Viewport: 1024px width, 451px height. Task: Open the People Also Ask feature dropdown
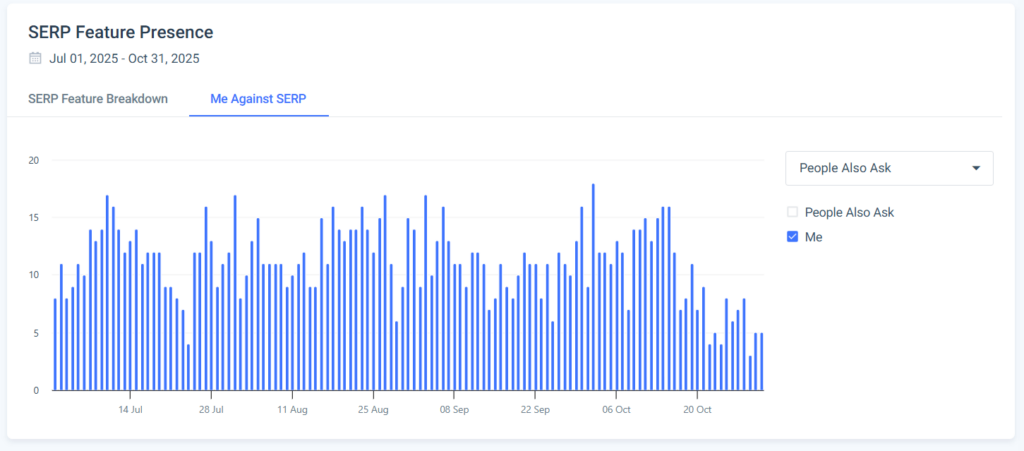(889, 168)
